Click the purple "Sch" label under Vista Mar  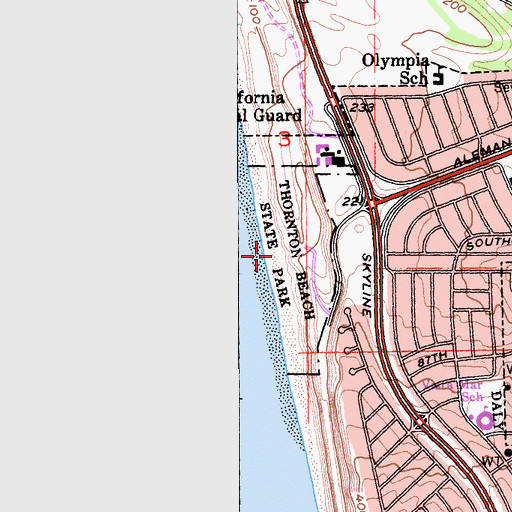[x=472, y=397]
